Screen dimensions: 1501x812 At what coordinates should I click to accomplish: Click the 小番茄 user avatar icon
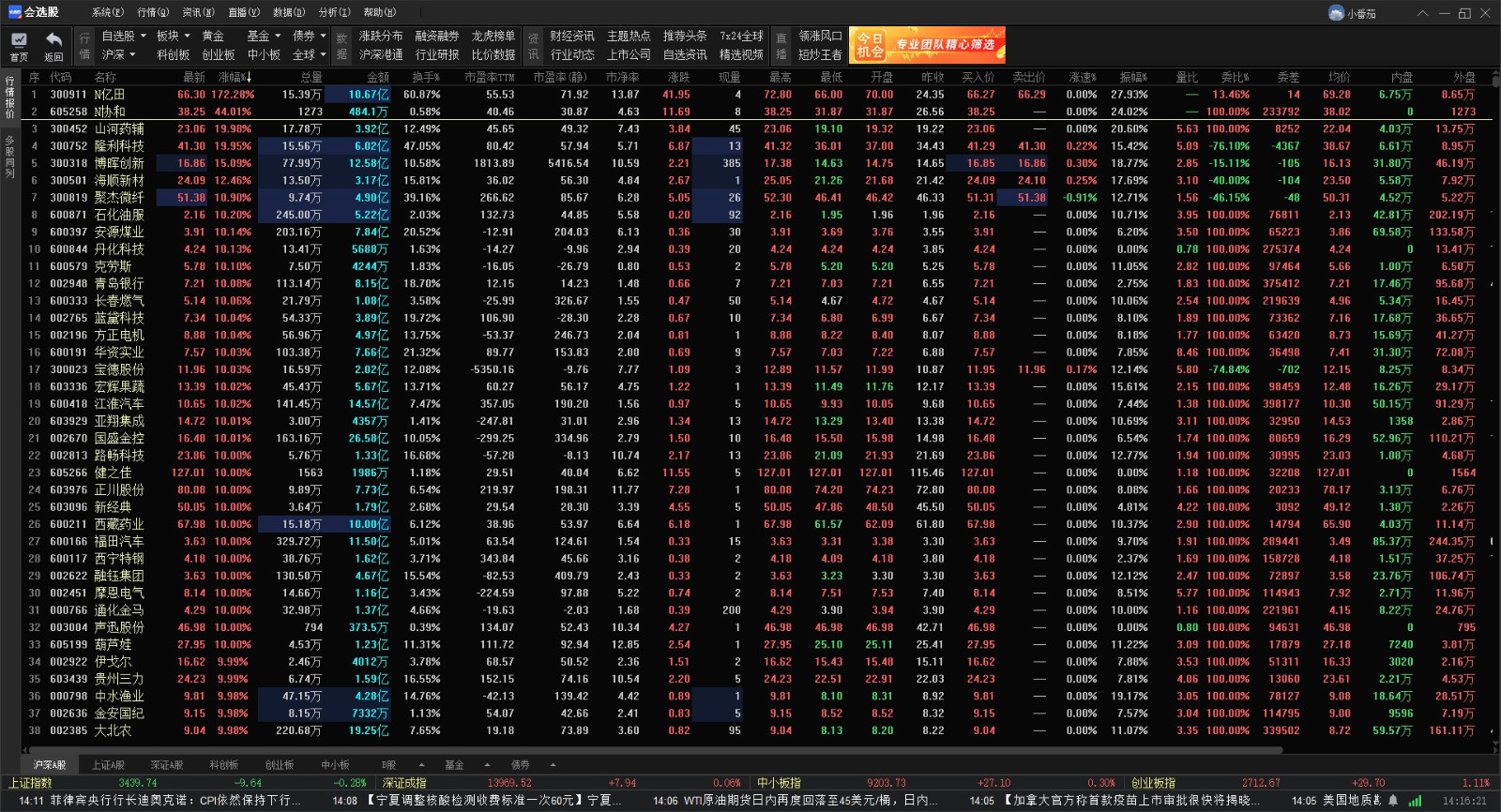pyautogui.click(x=1336, y=13)
